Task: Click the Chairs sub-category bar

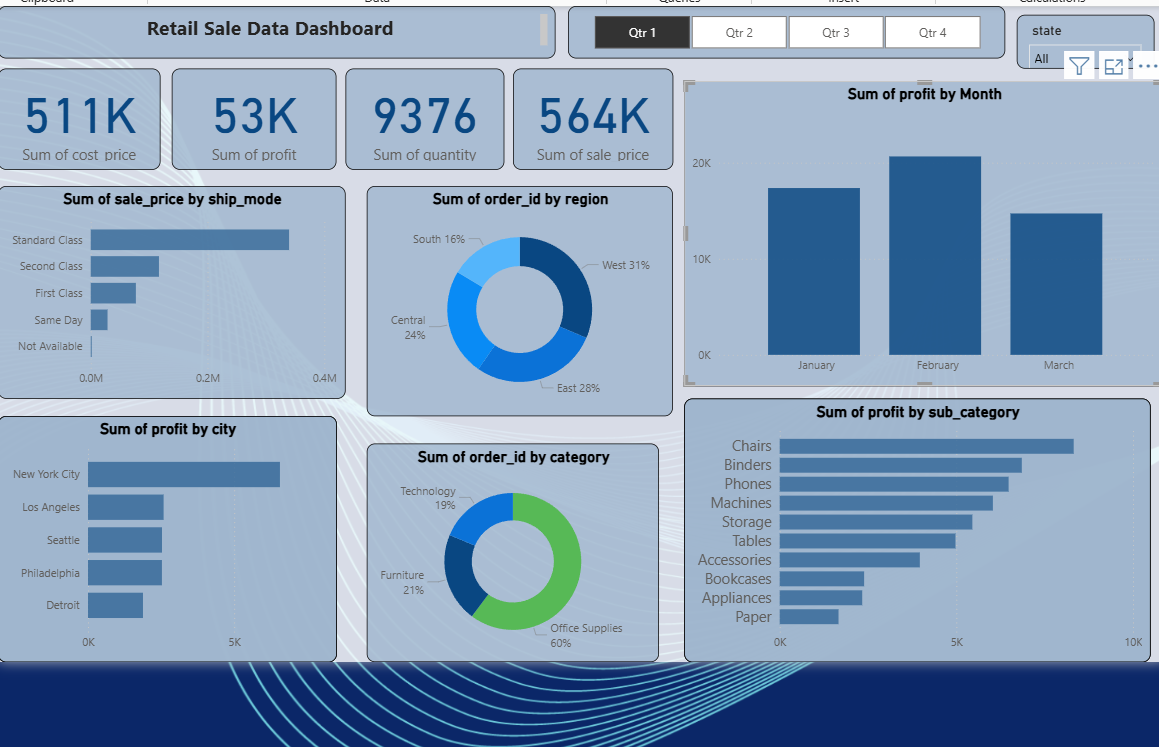Action: (926, 446)
